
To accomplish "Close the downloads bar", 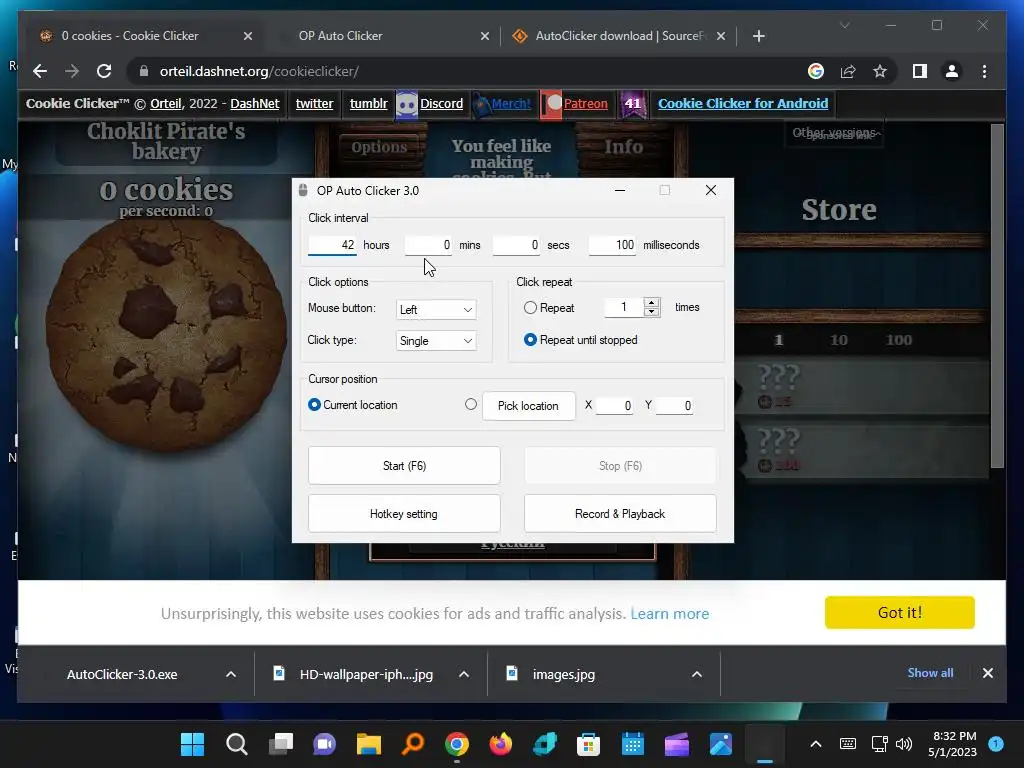I will pyautogui.click(x=987, y=673).
